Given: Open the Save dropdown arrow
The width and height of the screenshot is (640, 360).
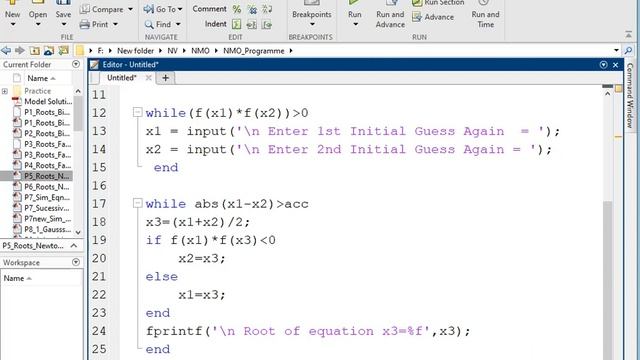Looking at the screenshot, I should pos(63,25).
